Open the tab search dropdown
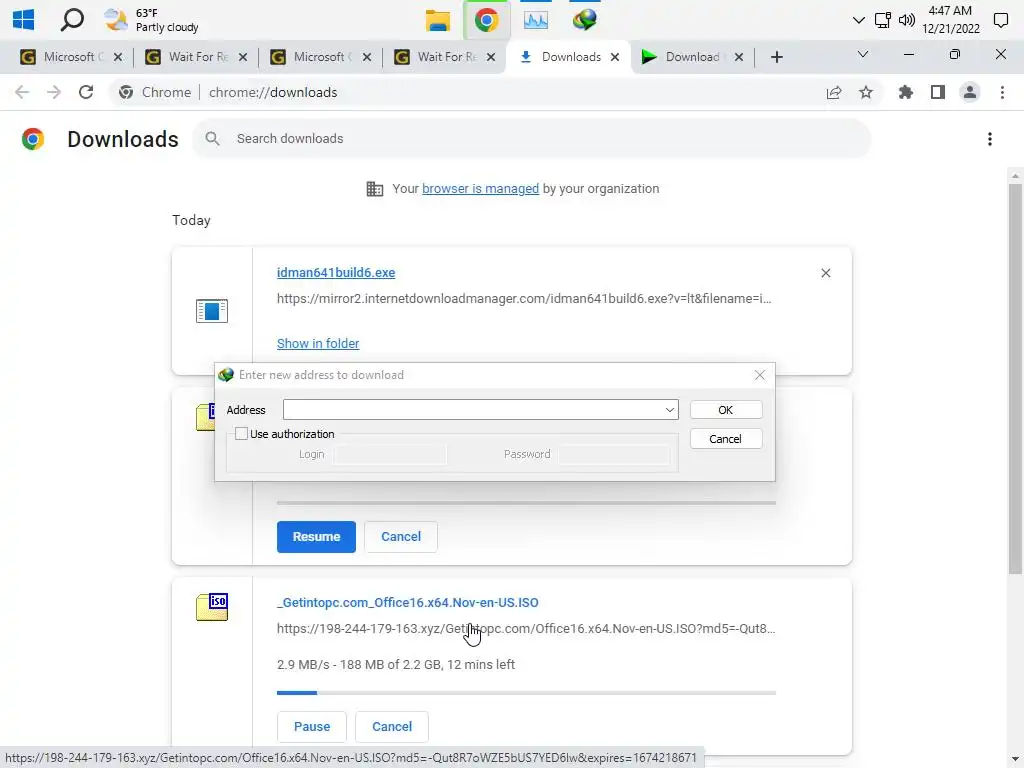 (863, 54)
